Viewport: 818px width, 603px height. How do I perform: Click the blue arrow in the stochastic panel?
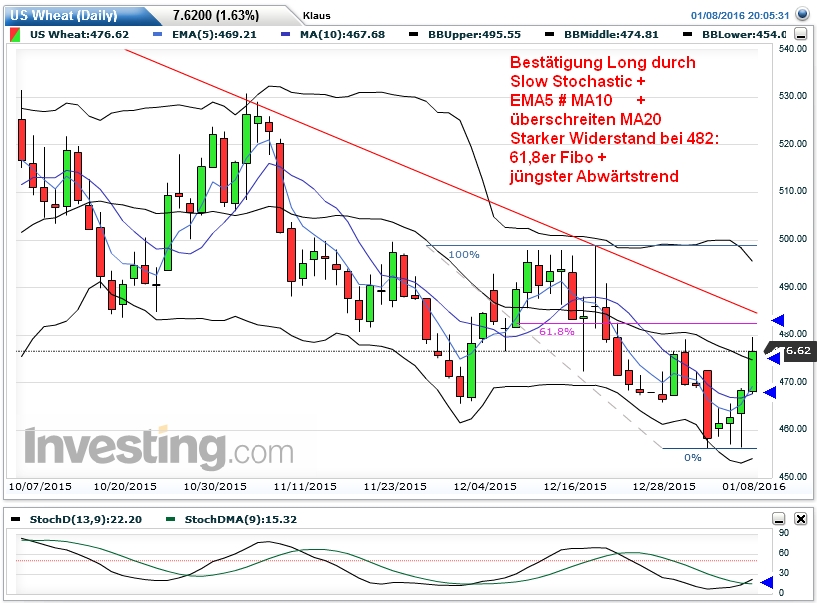click(x=766, y=582)
